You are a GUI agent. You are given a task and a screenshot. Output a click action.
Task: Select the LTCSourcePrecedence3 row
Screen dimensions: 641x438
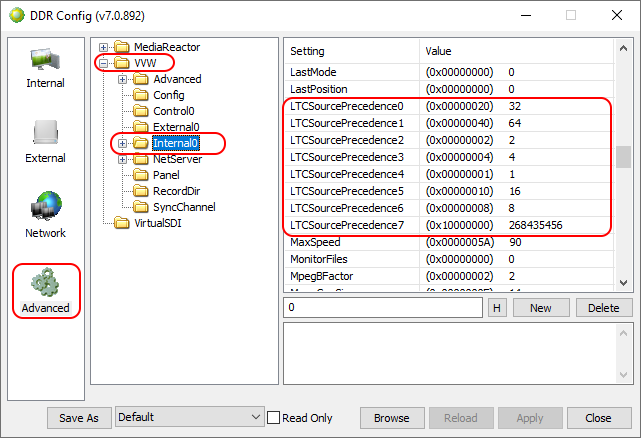(x=449, y=157)
